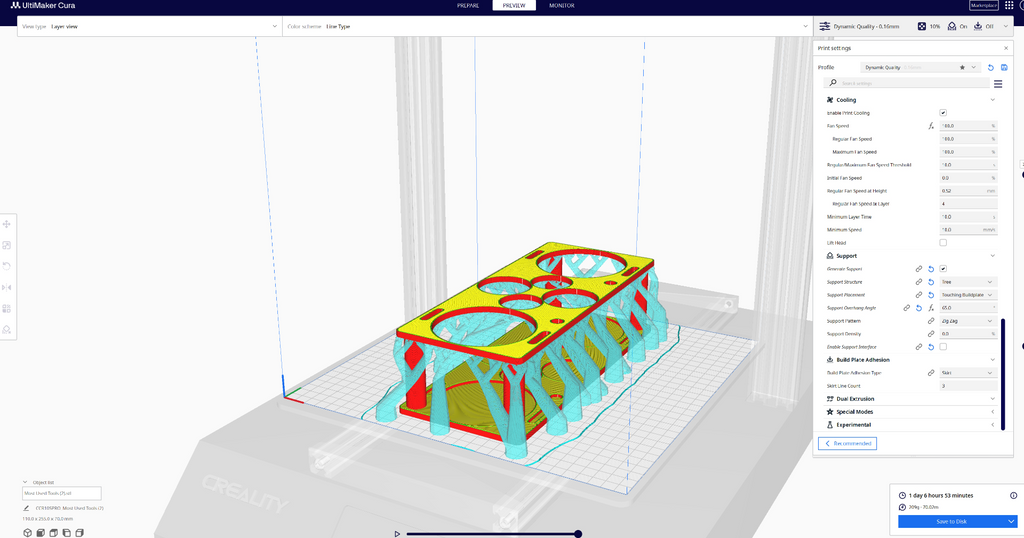1024x538 pixels.
Task: Select the Mirror tool in left toolbar
Action: (7, 287)
